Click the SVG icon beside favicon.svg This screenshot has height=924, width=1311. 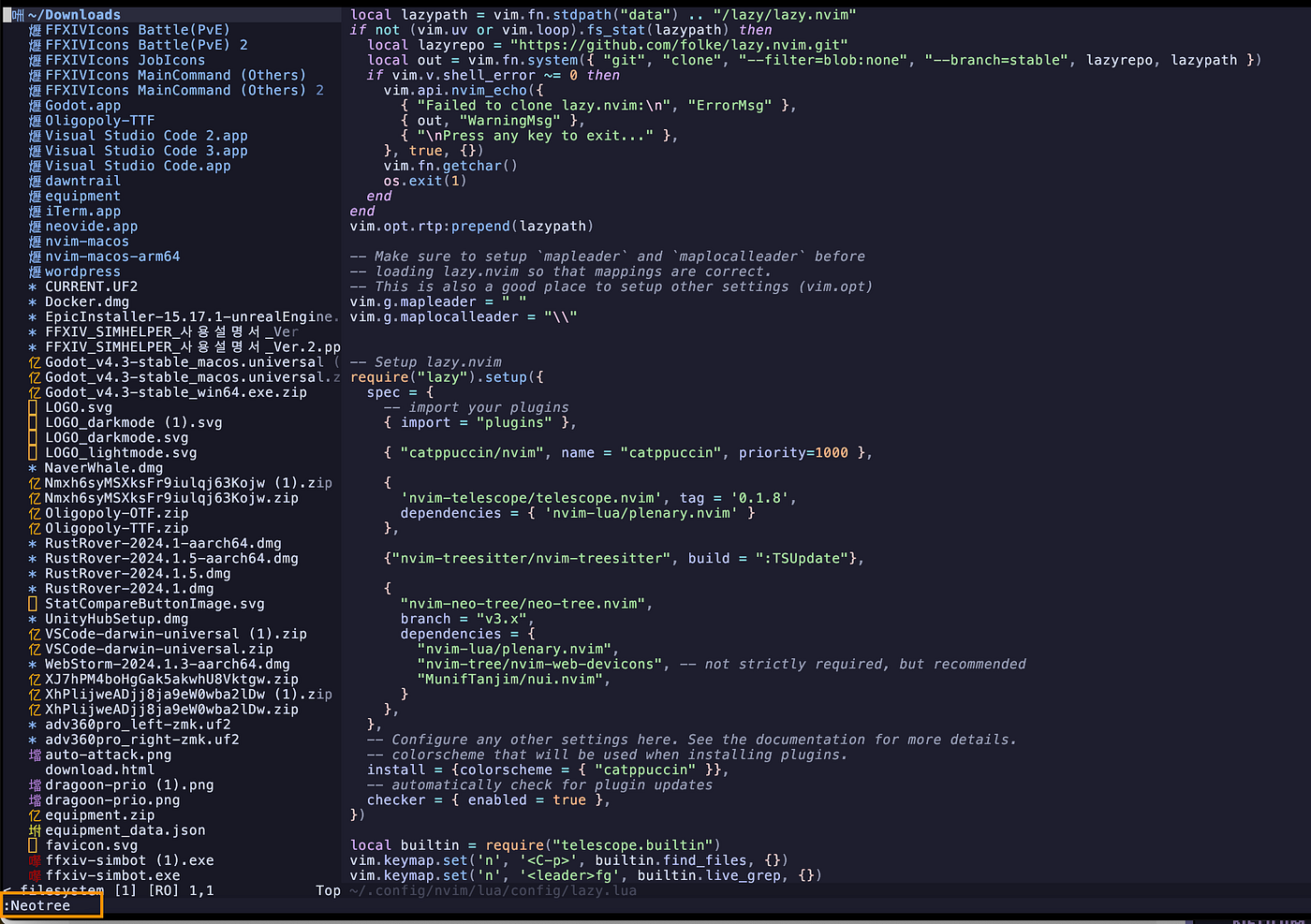click(x=35, y=844)
